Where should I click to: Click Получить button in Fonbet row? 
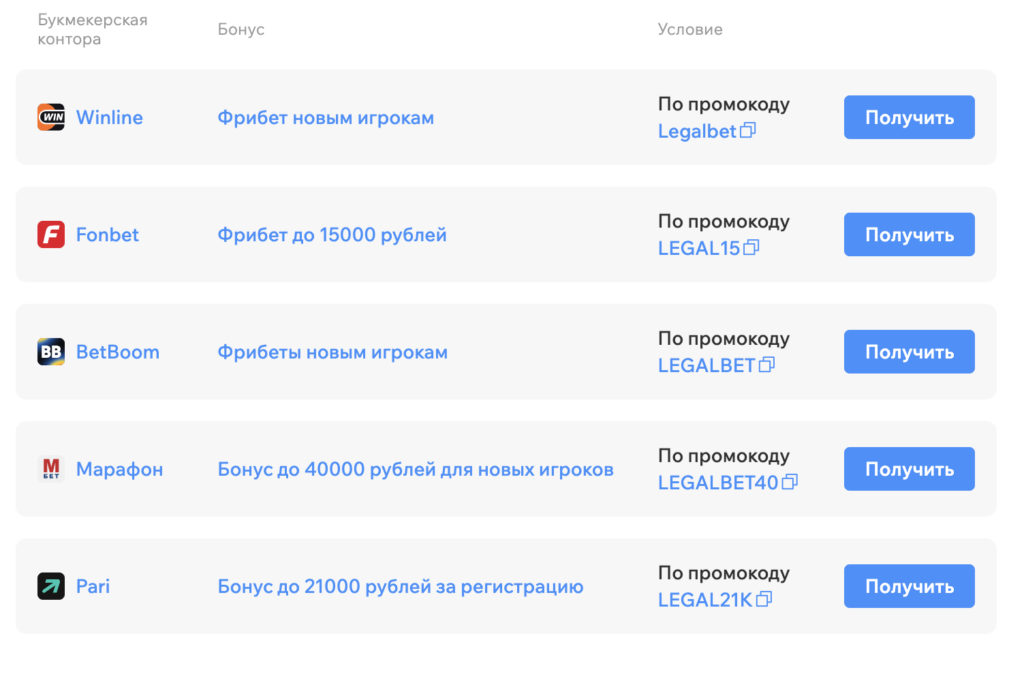pos(909,234)
